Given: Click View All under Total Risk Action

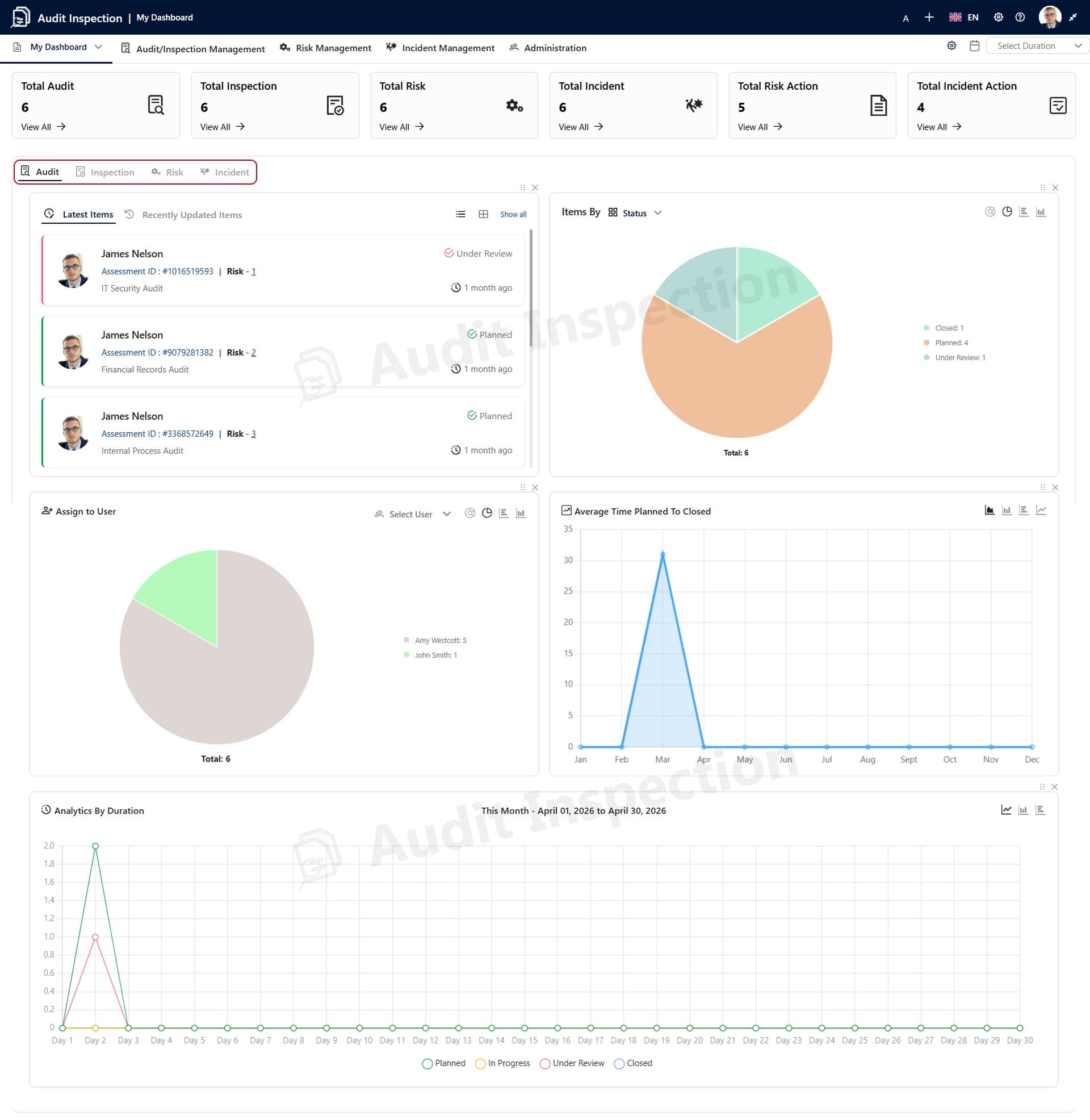Looking at the screenshot, I should point(760,127).
